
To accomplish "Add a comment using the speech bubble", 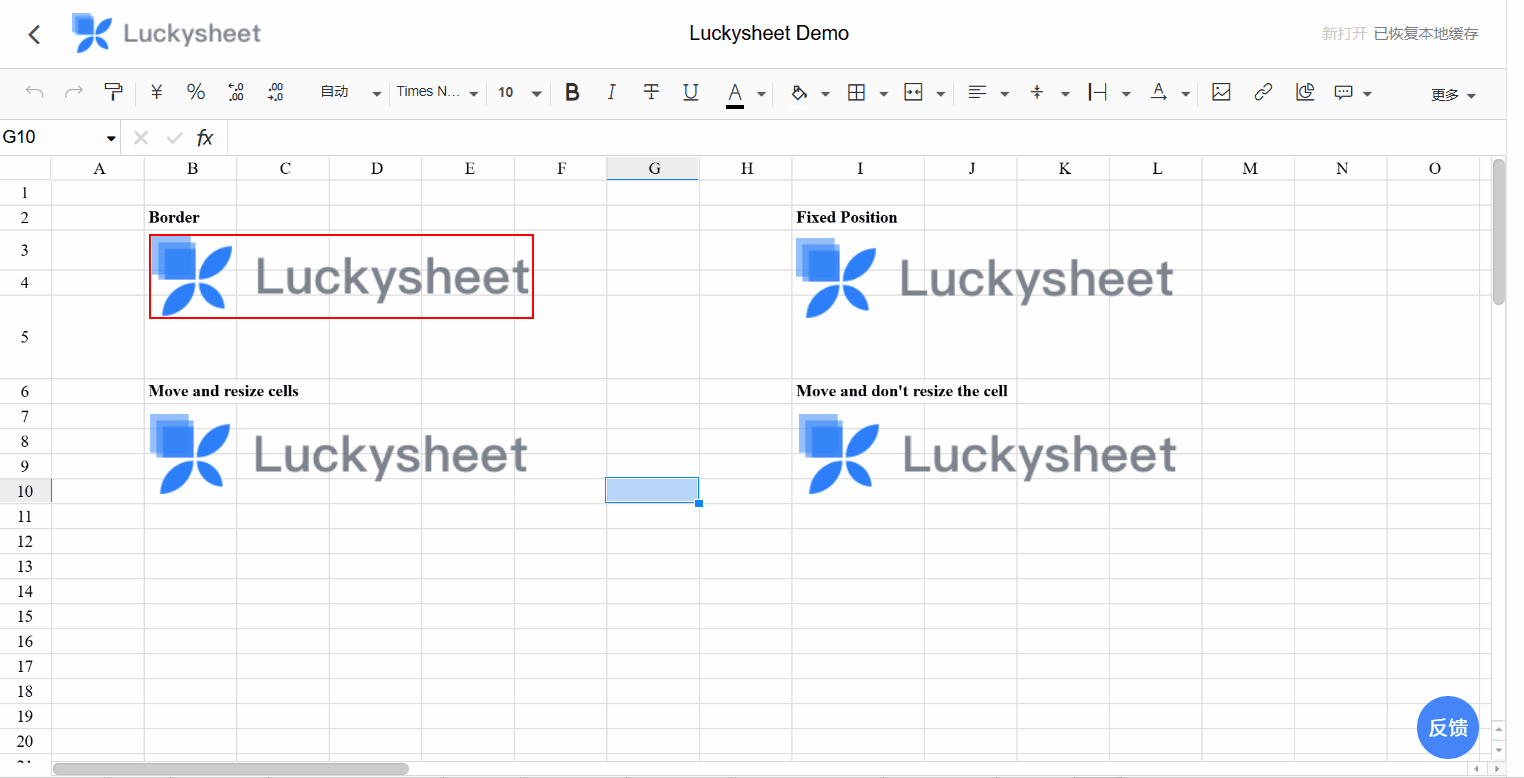I will (1343, 93).
